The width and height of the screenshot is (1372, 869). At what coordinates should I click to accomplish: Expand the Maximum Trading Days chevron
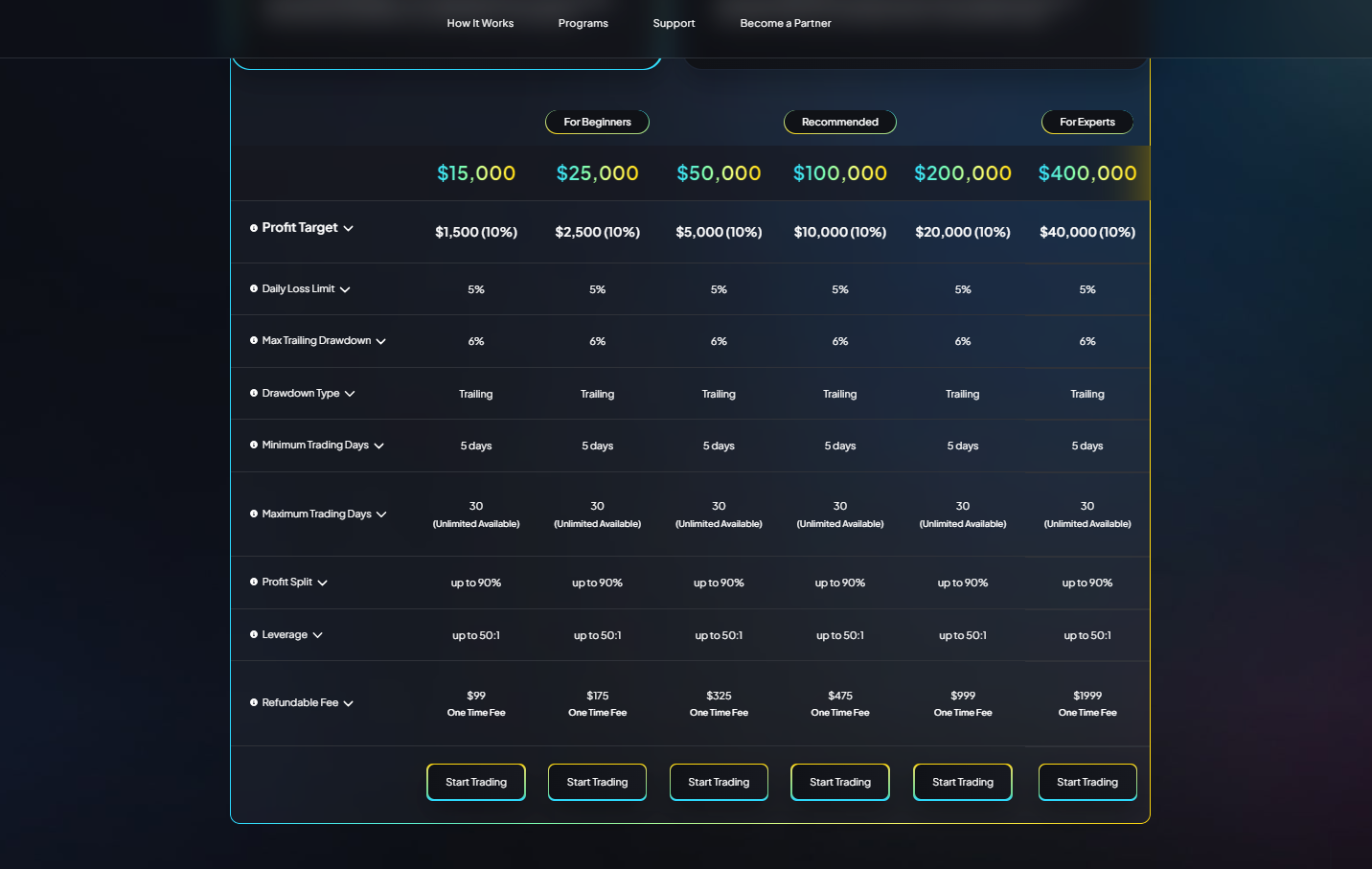click(x=381, y=515)
